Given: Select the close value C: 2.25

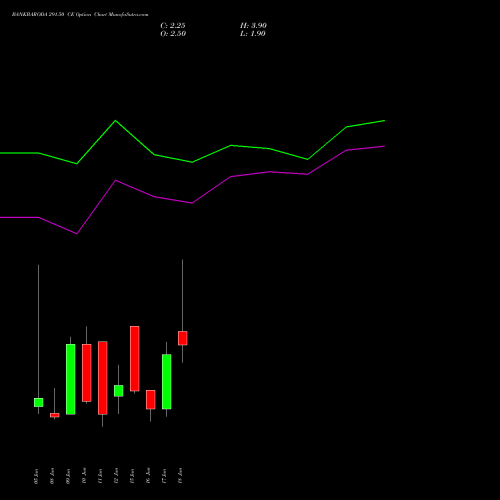Looking at the screenshot, I should [173, 26].
